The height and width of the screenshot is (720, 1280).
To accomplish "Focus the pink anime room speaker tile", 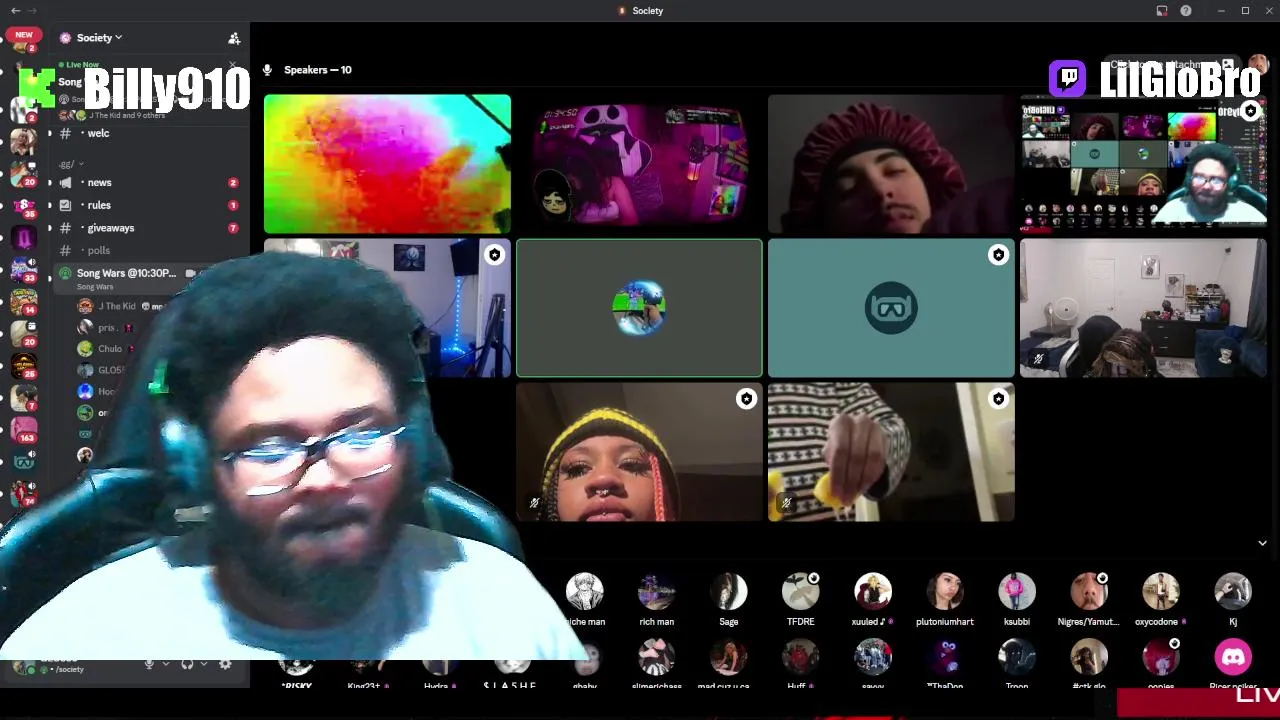I will point(639,164).
